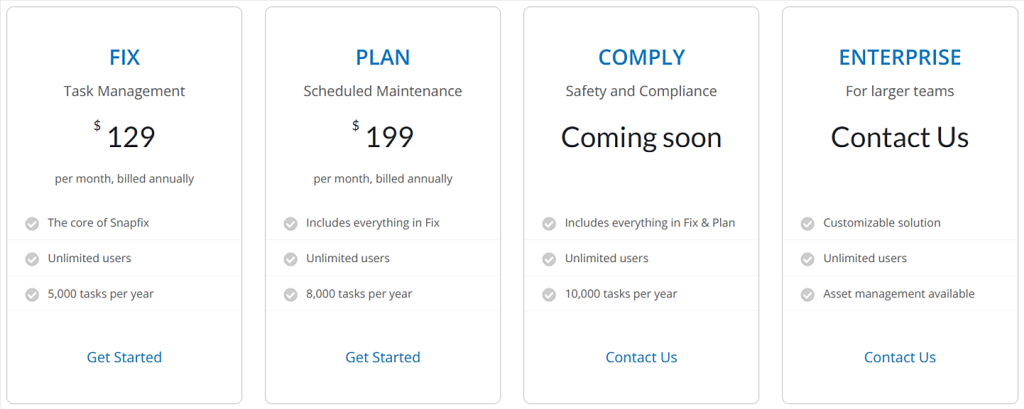Open Contact Us link in Comply card
Viewport: 1024px width, 409px height.
(641, 357)
